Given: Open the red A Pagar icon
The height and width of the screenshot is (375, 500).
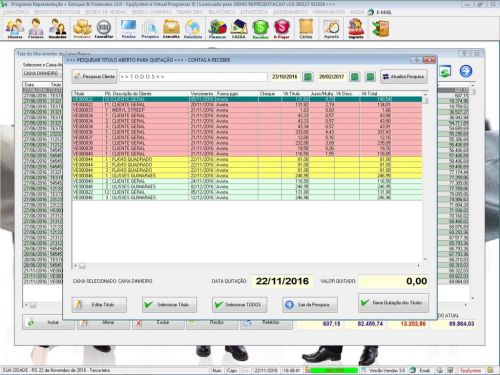Looking at the screenshot, I should pyautogui.click(x=282, y=28).
